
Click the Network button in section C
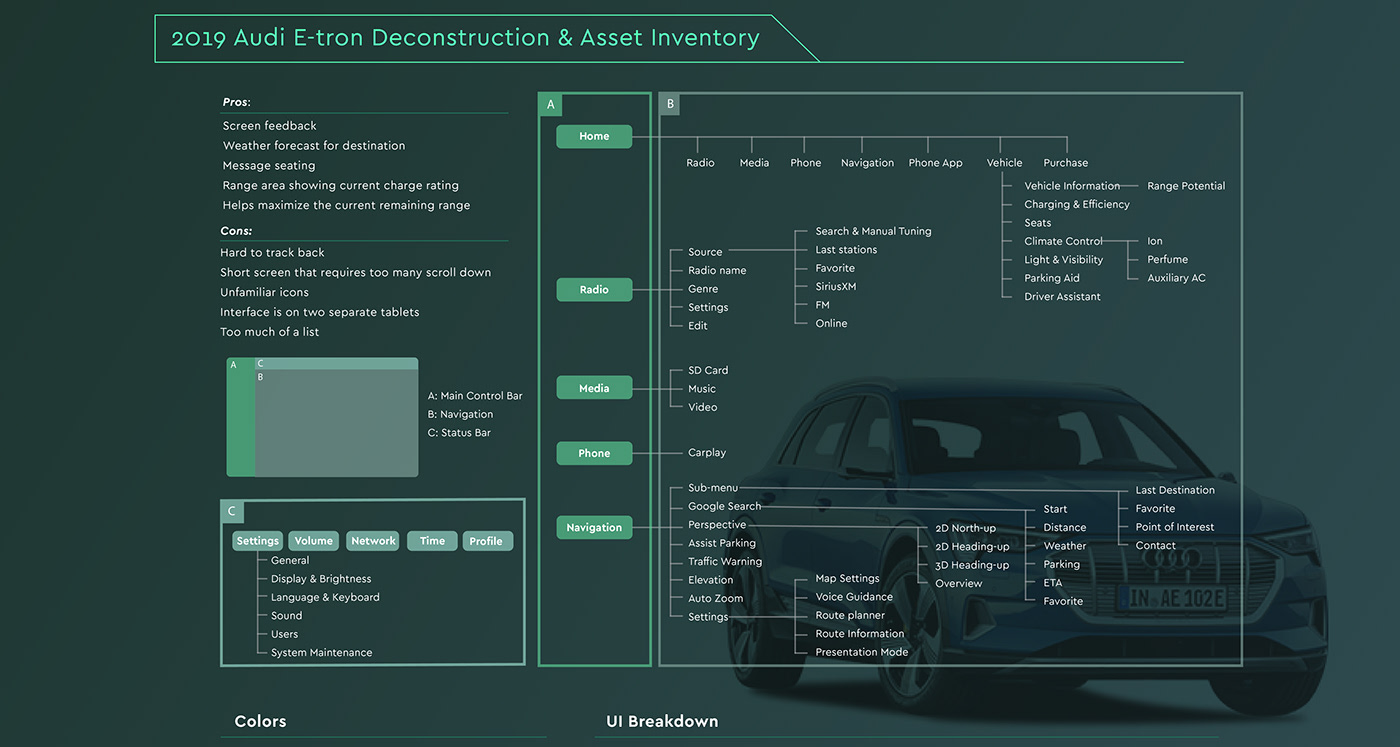pos(373,541)
